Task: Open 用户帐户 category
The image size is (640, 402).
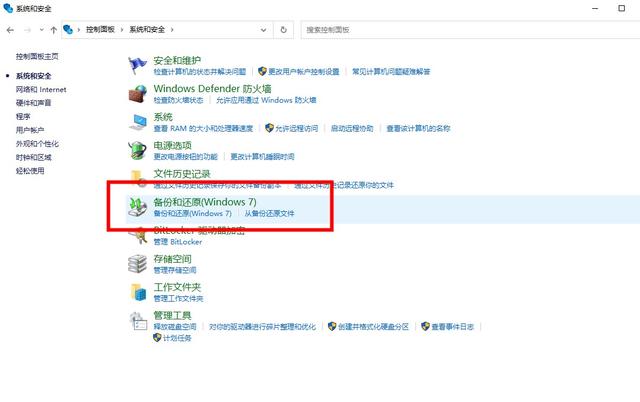Action: tap(30, 130)
